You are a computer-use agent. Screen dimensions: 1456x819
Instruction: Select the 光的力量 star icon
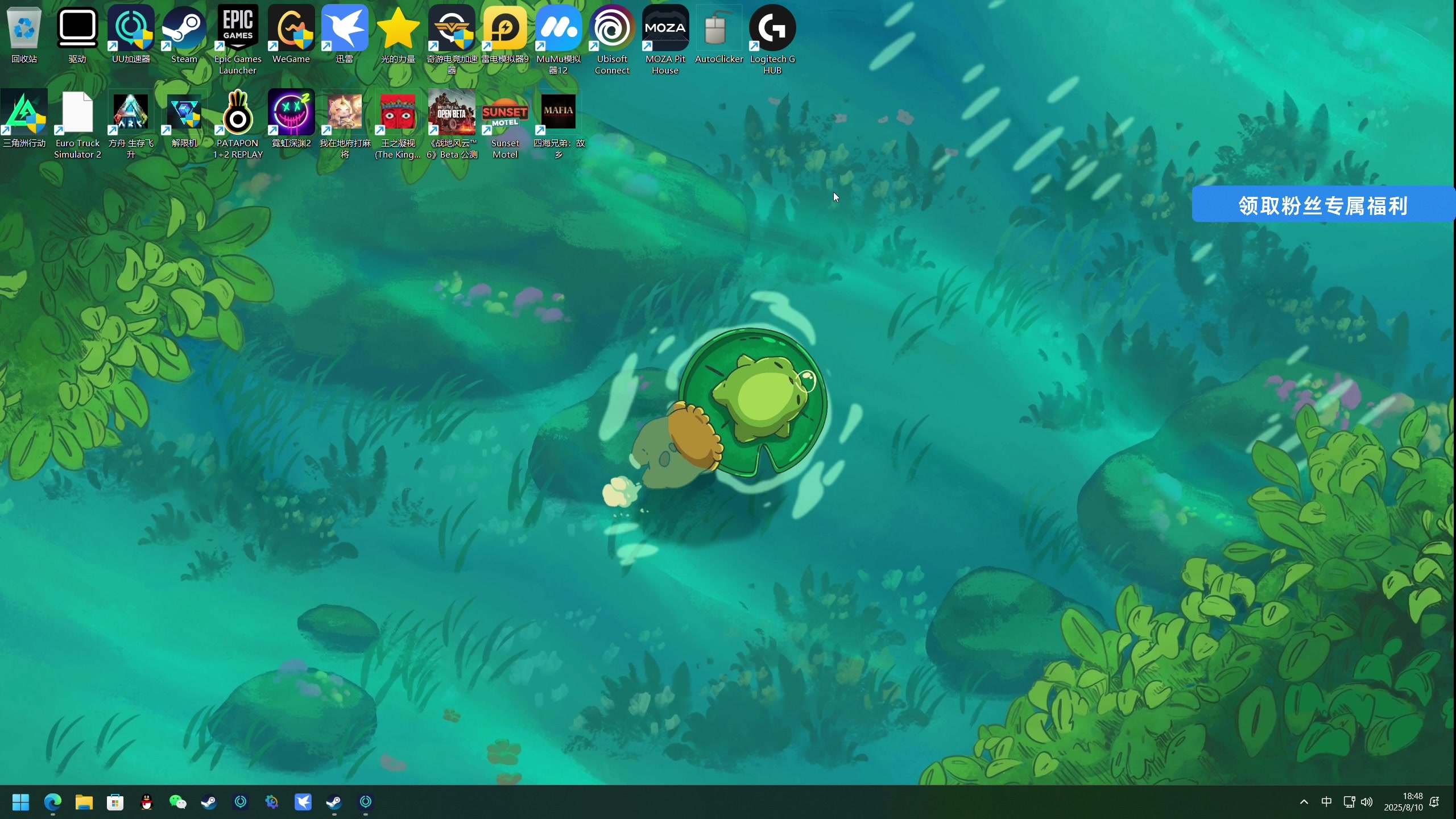pyautogui.click(x=398, y=35)
